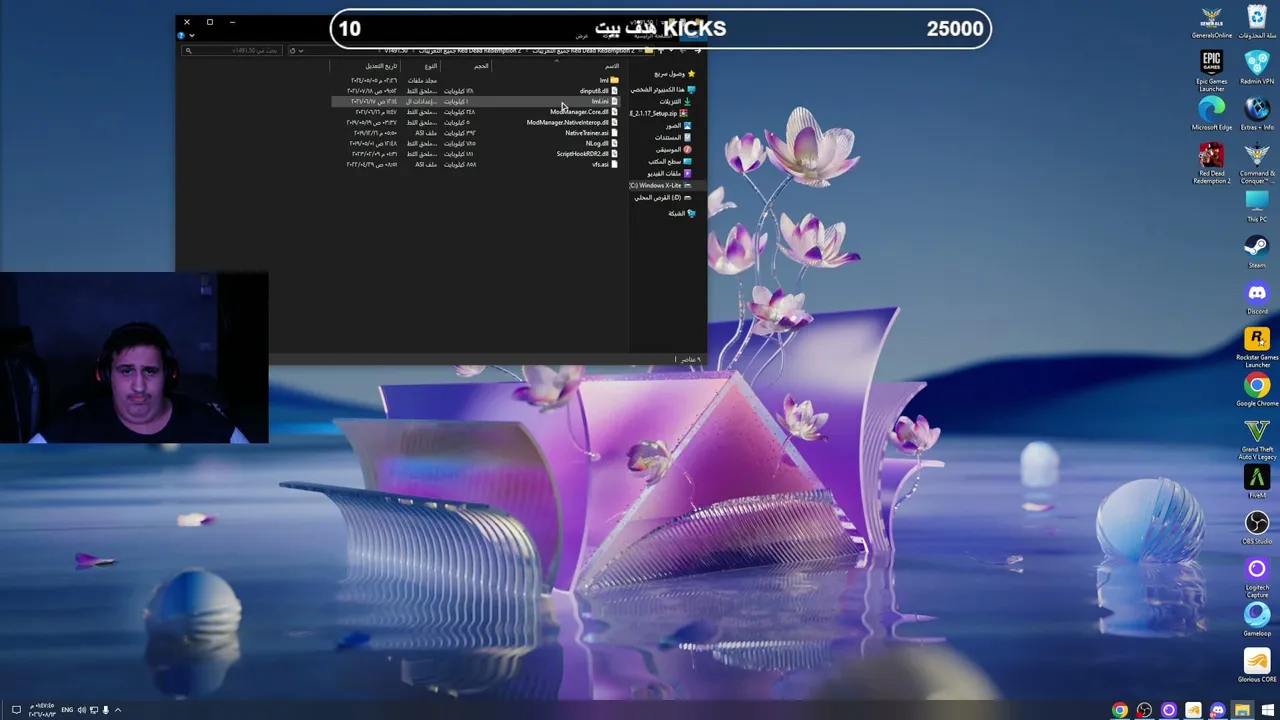Select Command & Conquer desktop icon
This screenshot has width=1280, height=720.
click(x=1257, y=163)
